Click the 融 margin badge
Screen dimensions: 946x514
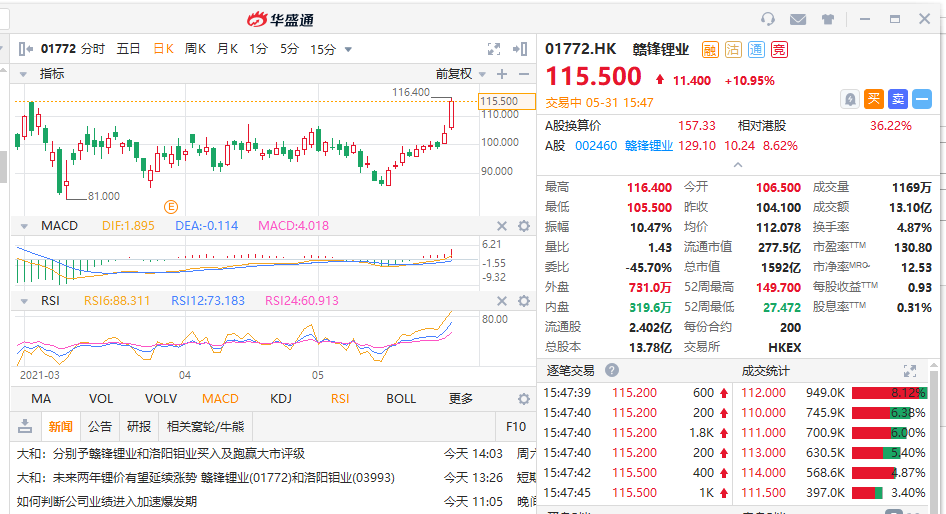(x=710, y=49)
